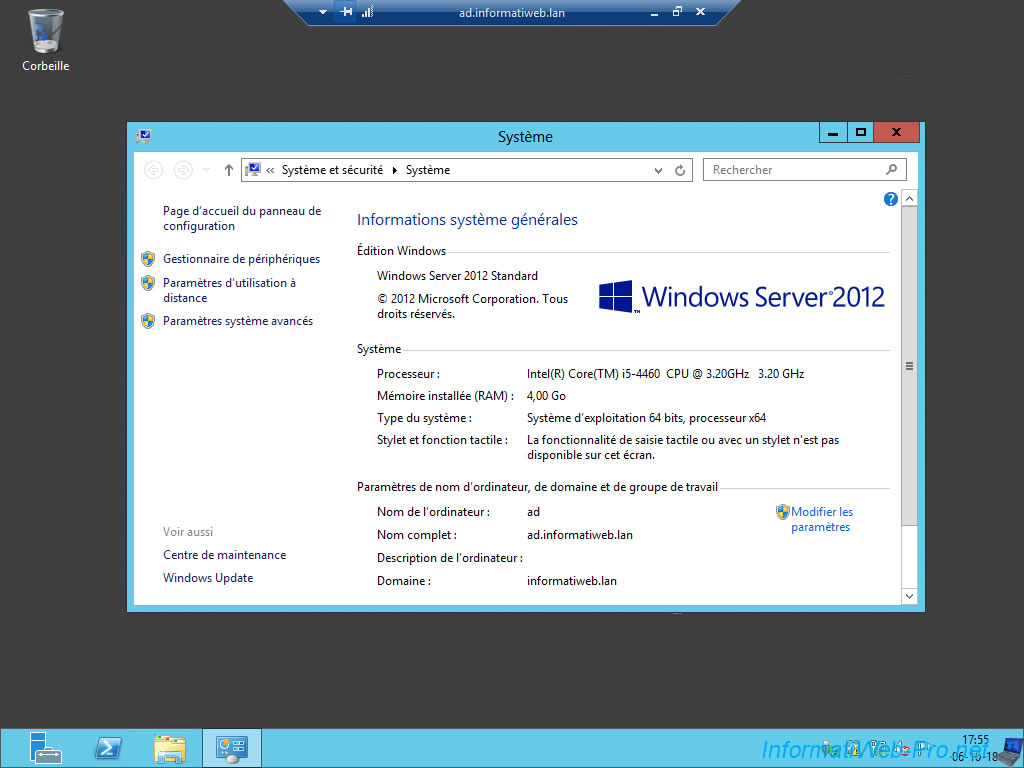Click the domain value informatiweb.lan
This screenshot has width=1024, height=768.
pos(571,581)
